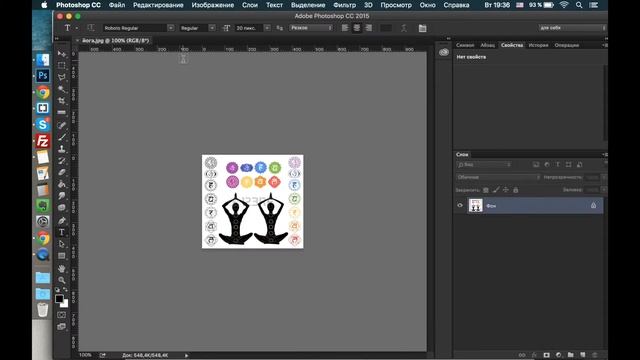This screenshot has width=640, height=360.
Task: Open the Редактирование menu
Action: click(158, 5)
